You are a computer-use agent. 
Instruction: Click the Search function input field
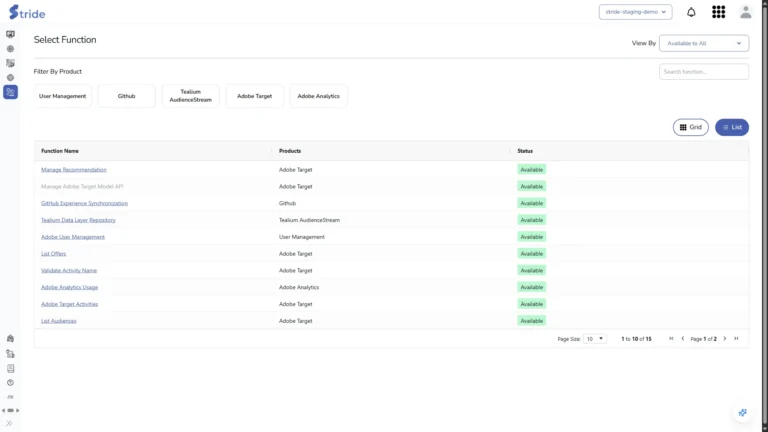[x=704, y=72]
